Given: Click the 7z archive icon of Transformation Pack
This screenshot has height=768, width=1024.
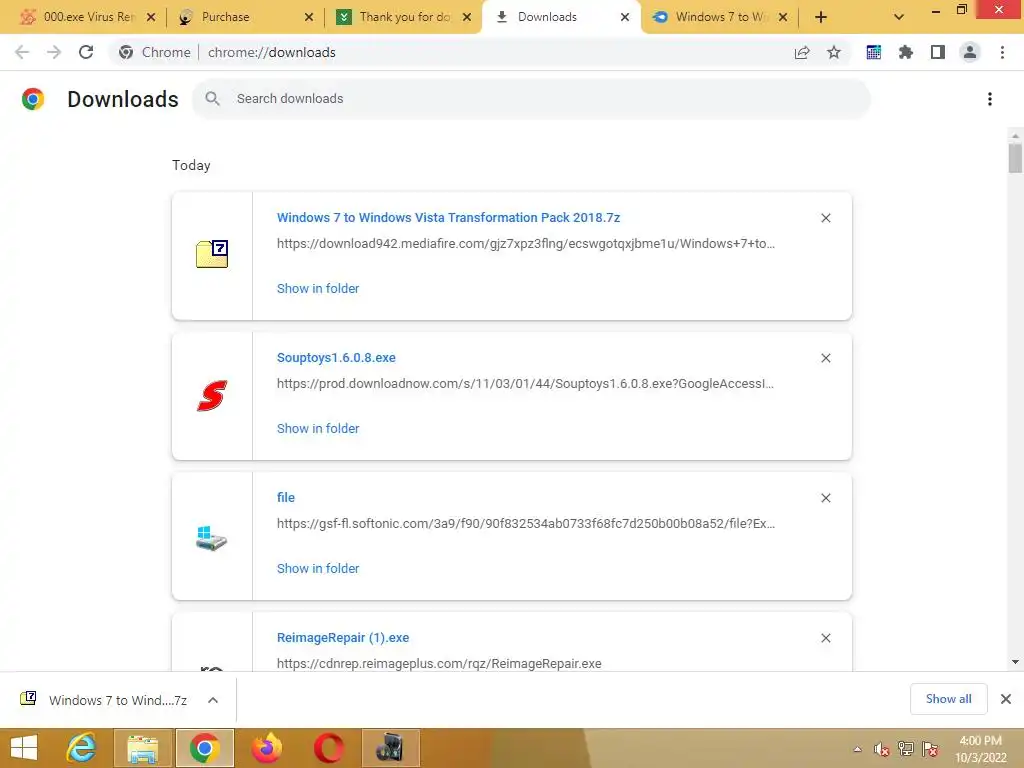Looking at the screenshot, I should 212,254.
